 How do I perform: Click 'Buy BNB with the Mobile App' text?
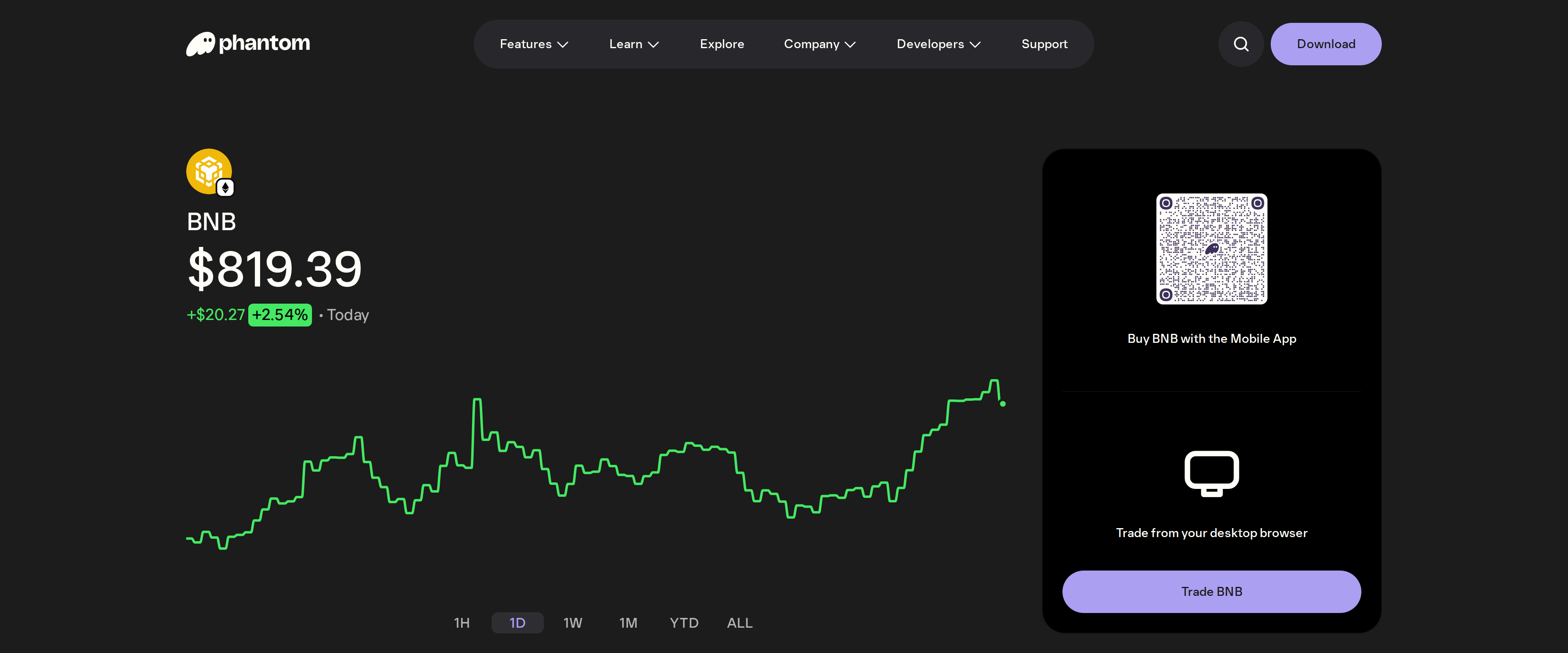[x=1211, y=338]
